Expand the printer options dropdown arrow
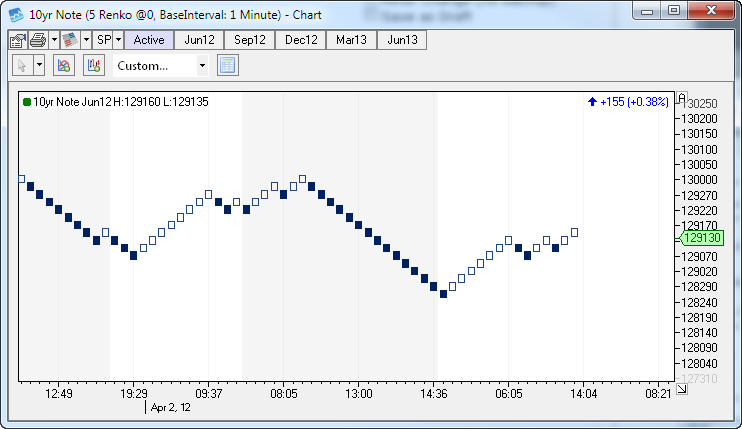This screenshot has width=742, height=429. [x=54, y=40]
